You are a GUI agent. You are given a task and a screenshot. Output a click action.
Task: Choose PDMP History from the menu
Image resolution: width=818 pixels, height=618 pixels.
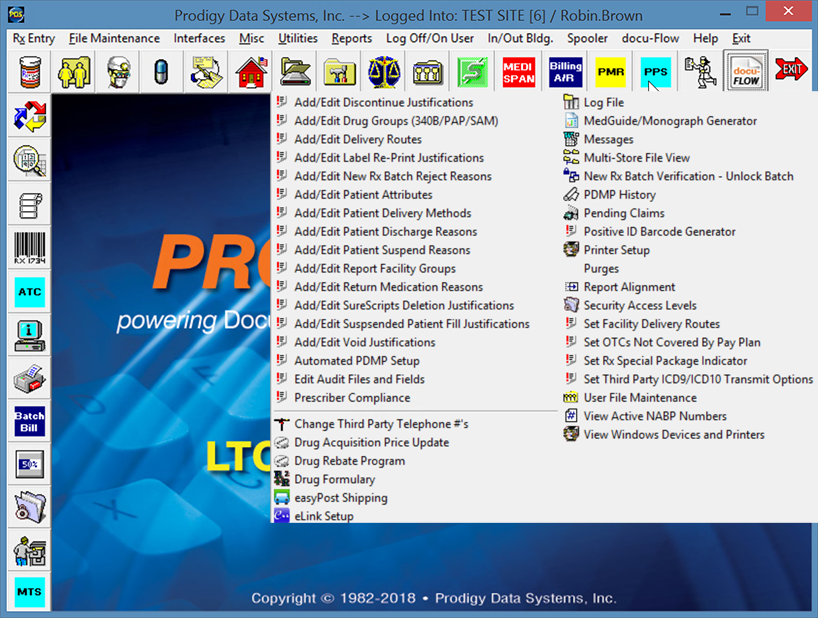(619, 195)
